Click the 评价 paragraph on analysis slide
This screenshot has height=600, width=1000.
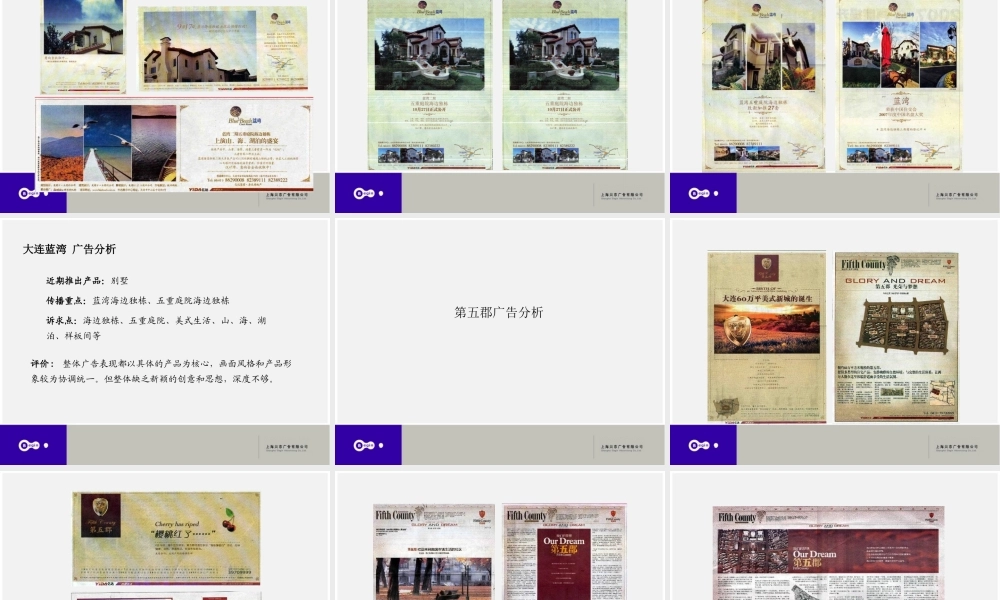[160, 371]
